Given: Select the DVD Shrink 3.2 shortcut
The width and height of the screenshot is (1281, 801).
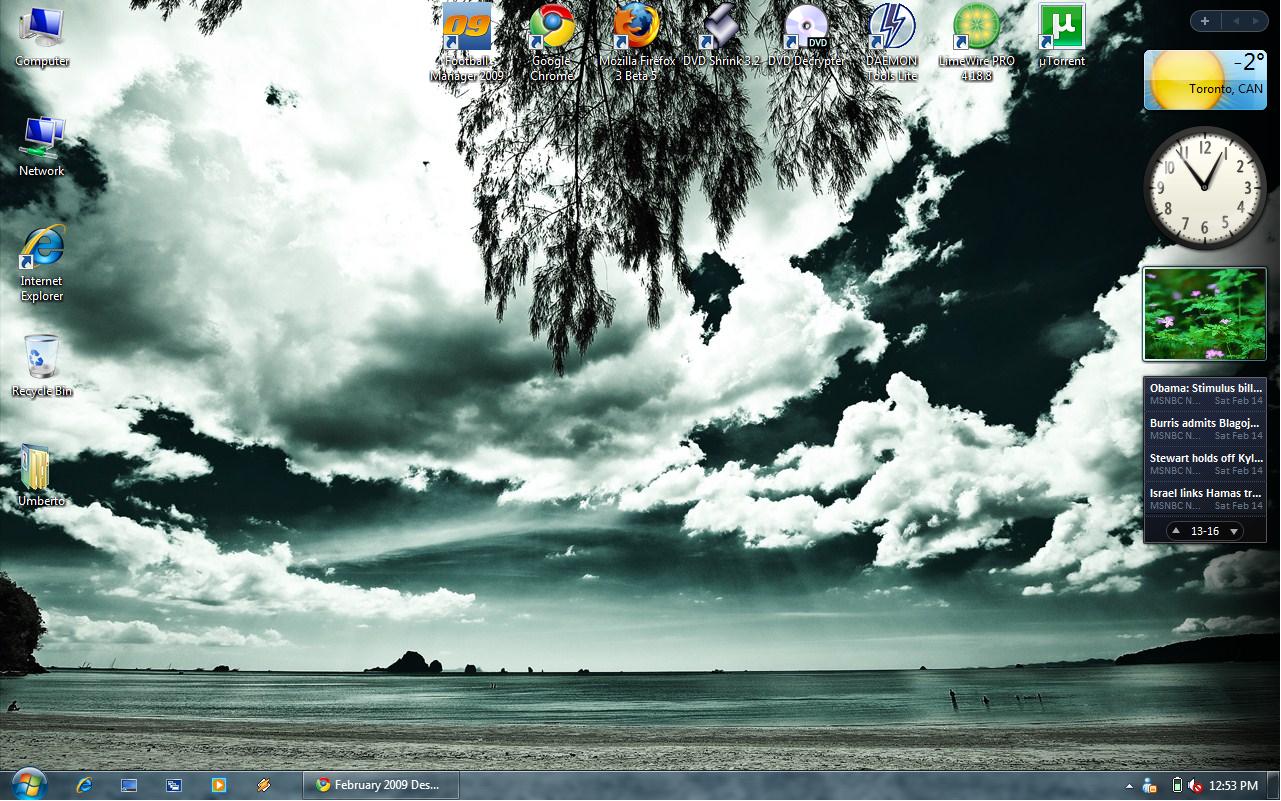Looking at the screenshot, I should 721,29.
